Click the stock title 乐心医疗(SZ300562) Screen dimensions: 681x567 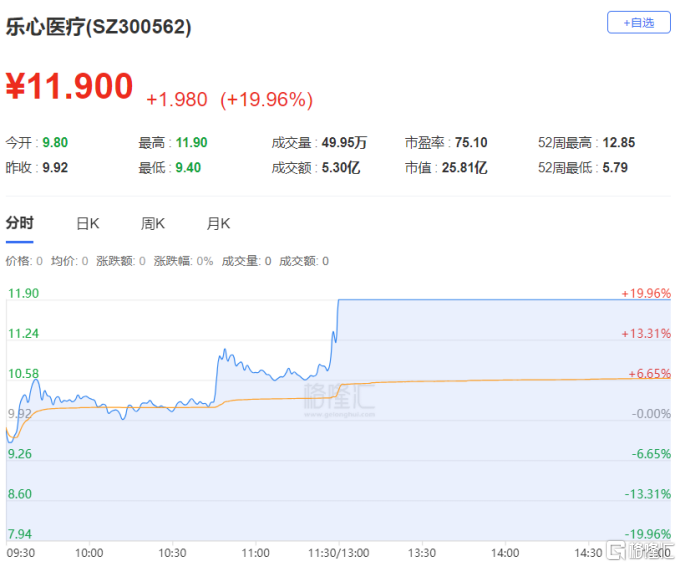coord(99,27)
